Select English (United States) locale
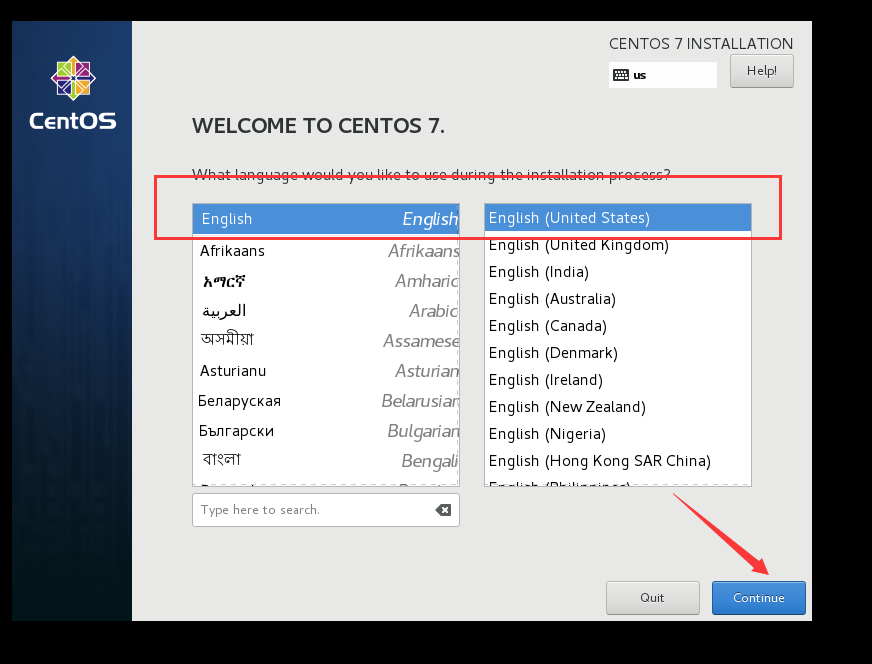 click(x=618, y=218)
